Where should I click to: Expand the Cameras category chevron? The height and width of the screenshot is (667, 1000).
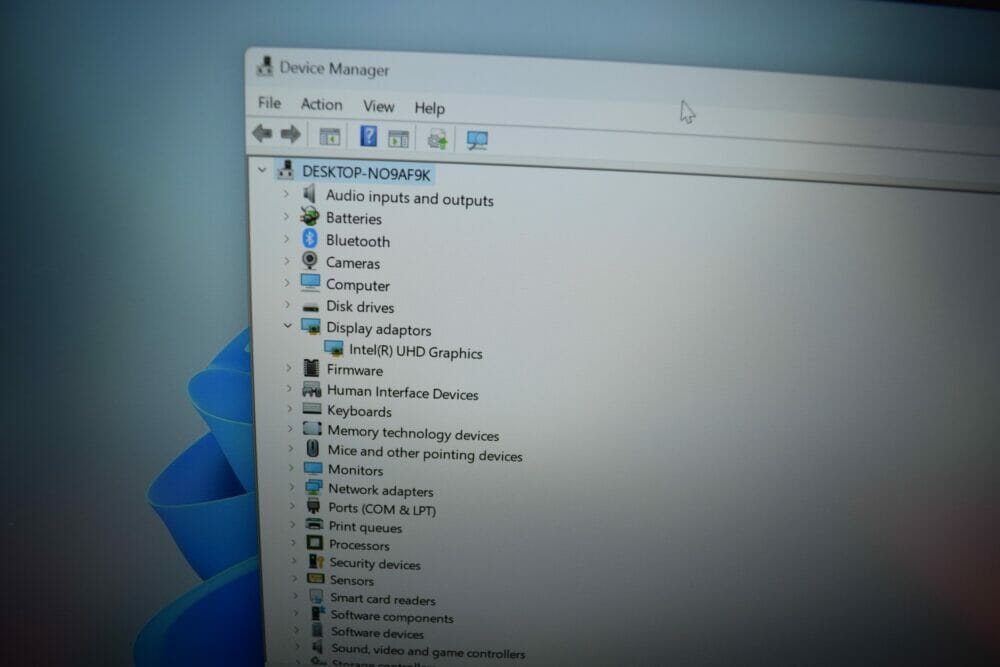pyautogui.click(x=287, y=261)
